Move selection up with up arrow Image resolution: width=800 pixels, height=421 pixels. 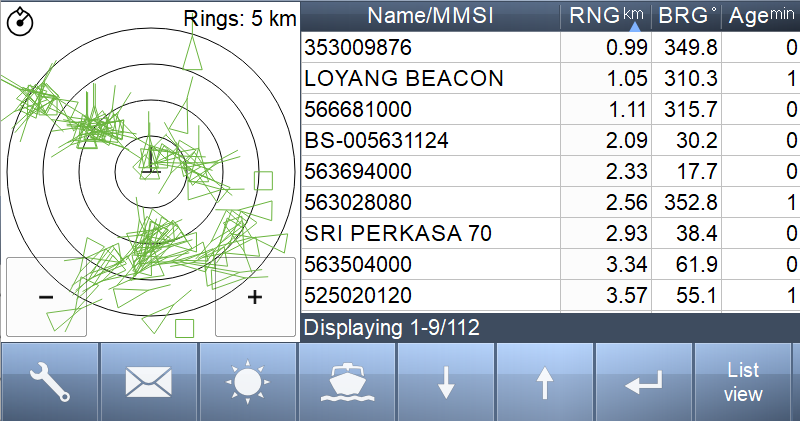pos(545,382)
